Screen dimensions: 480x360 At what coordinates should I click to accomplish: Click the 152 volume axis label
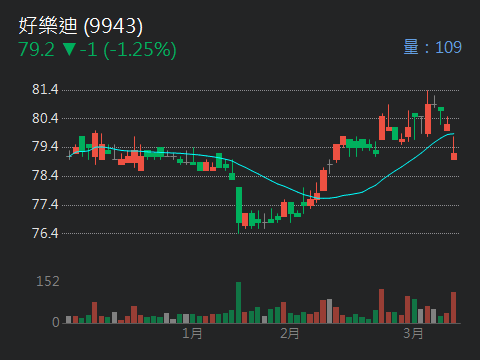[x=48, y=281]
